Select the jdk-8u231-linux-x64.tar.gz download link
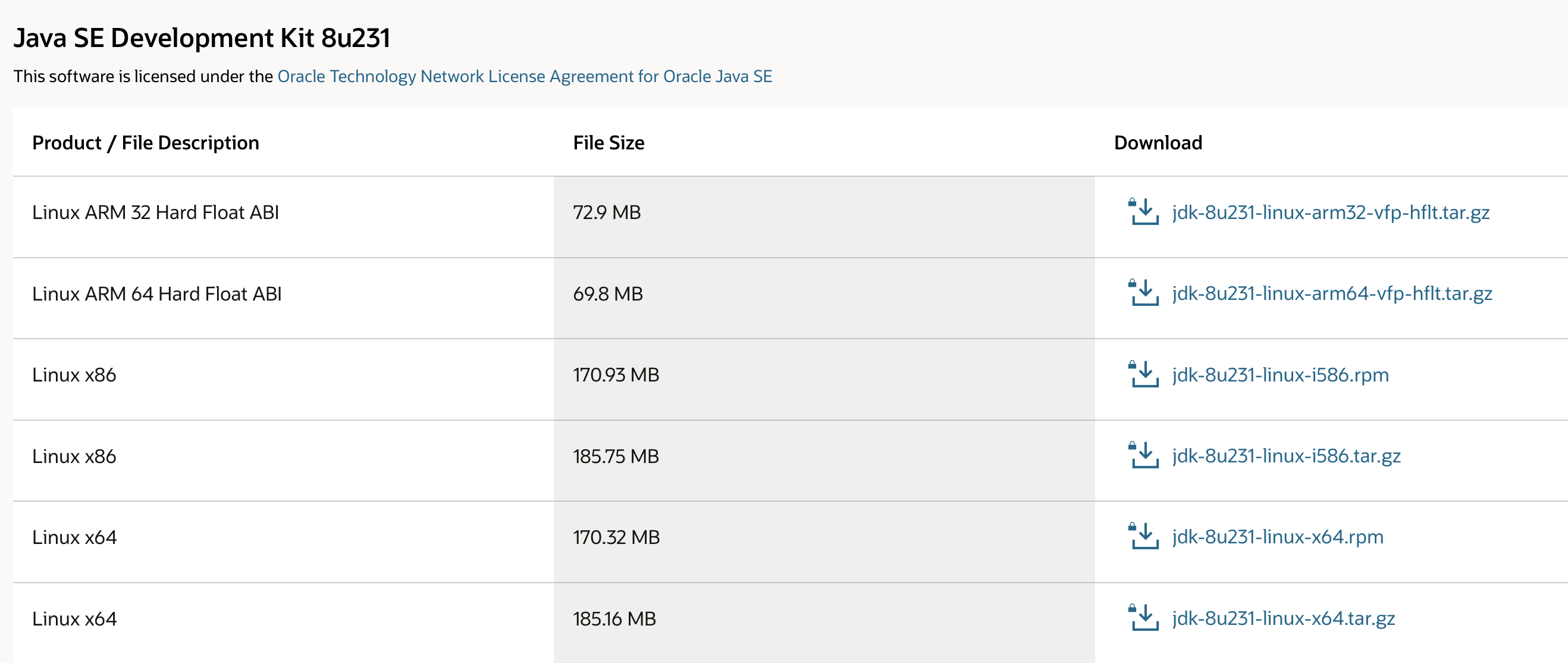This screenshot has height=663, width=1568. [x=1283, y=618]
